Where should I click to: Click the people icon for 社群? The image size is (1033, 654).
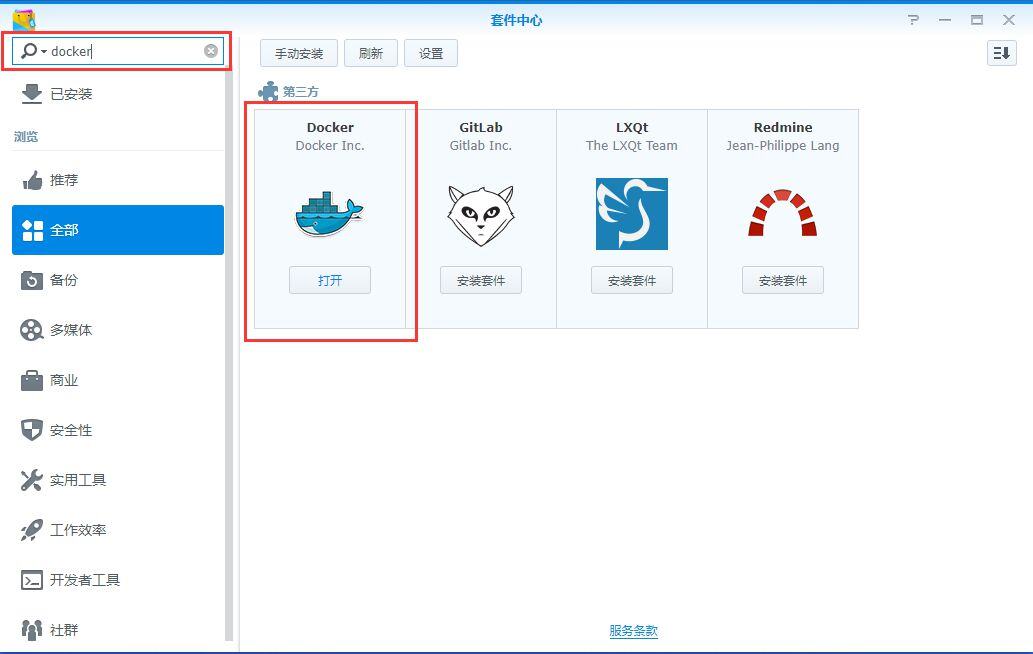point(32,630)
